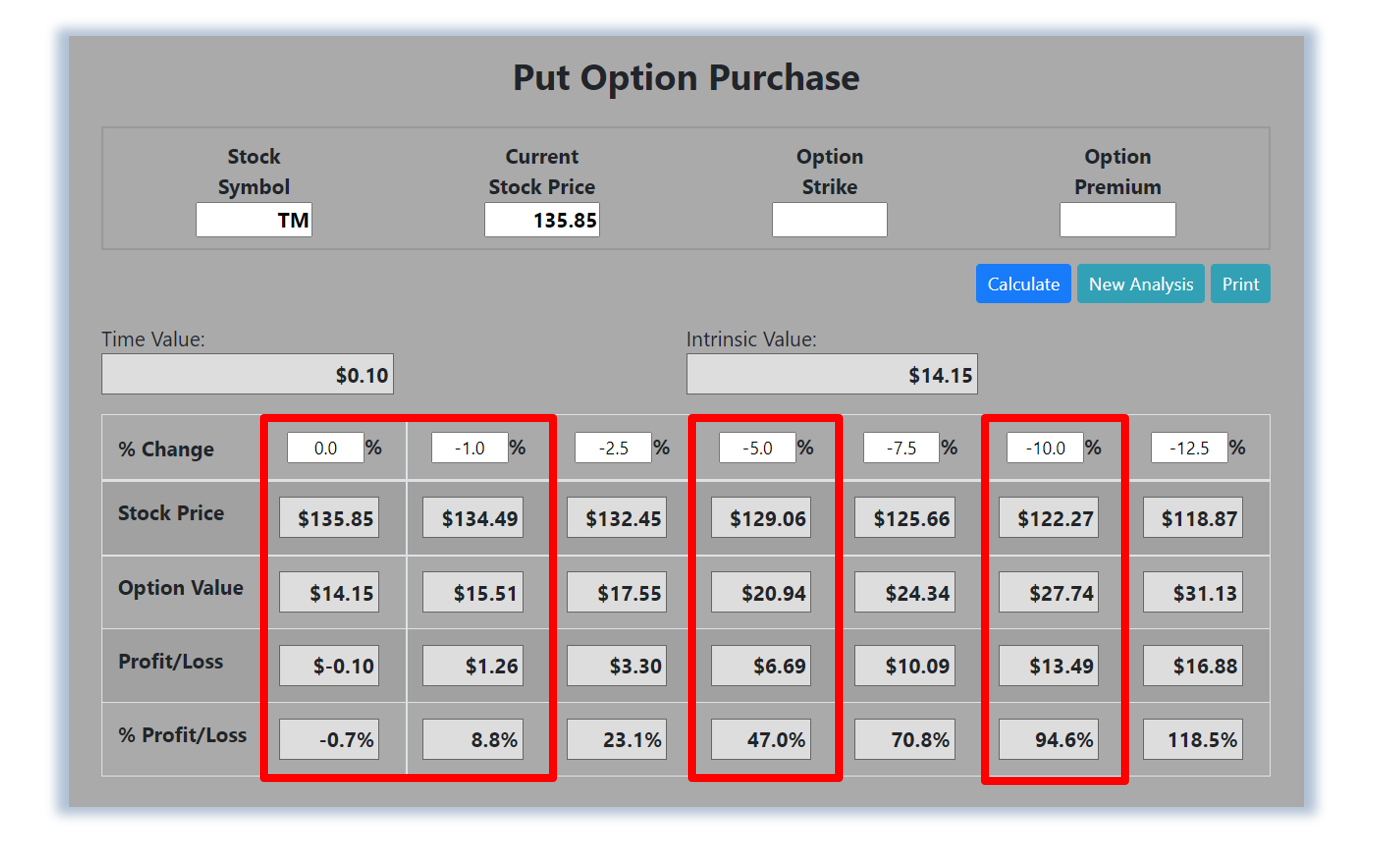Select stock price cell $134.49
Screen dimensions: 1376x846
[473, 518]
